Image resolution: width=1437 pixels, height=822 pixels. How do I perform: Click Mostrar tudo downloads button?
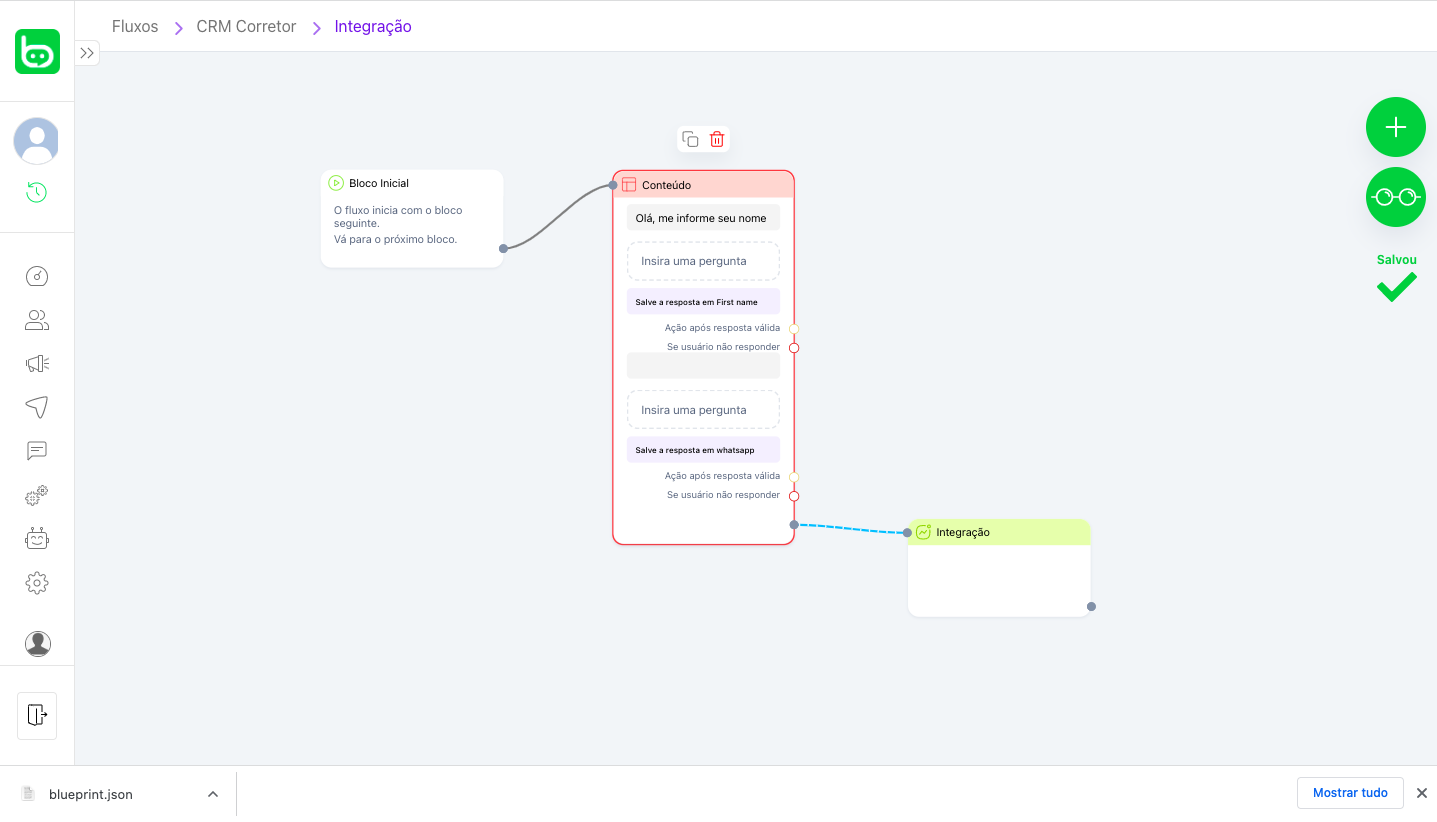coord(1349,793)
